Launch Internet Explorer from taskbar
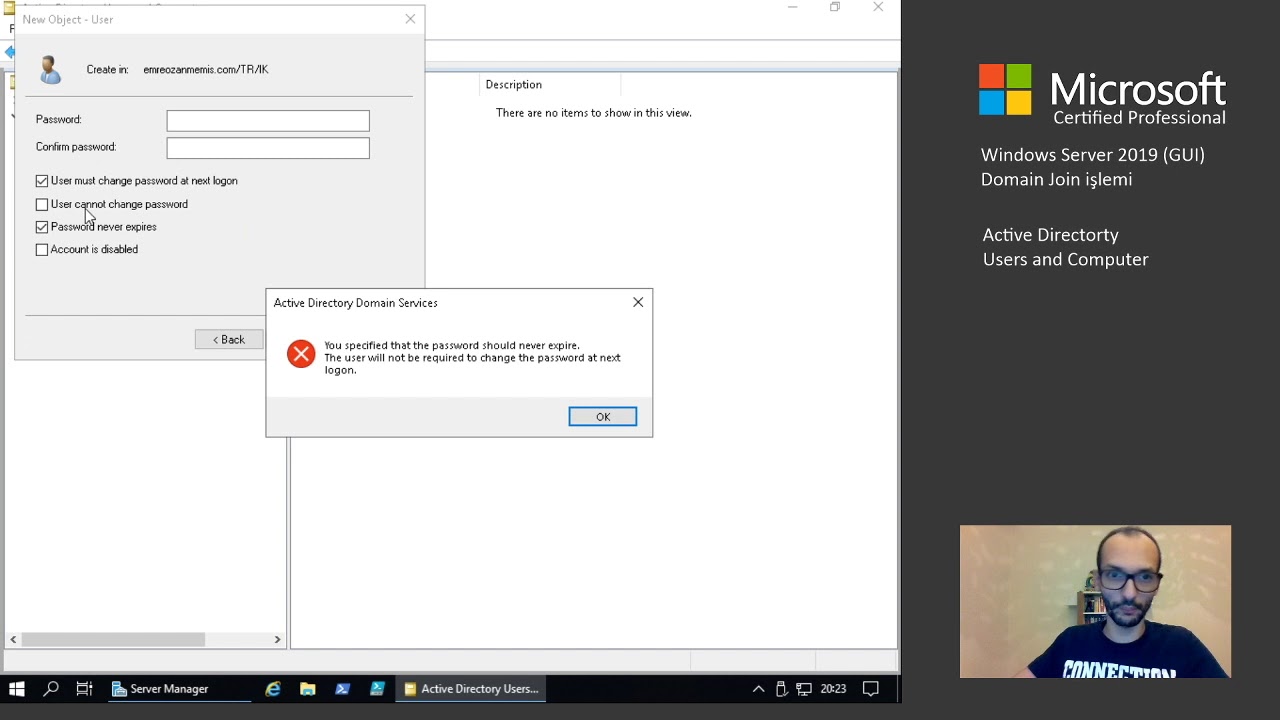1280x720 pixels. pyautogui.click(x=273, y=689)
